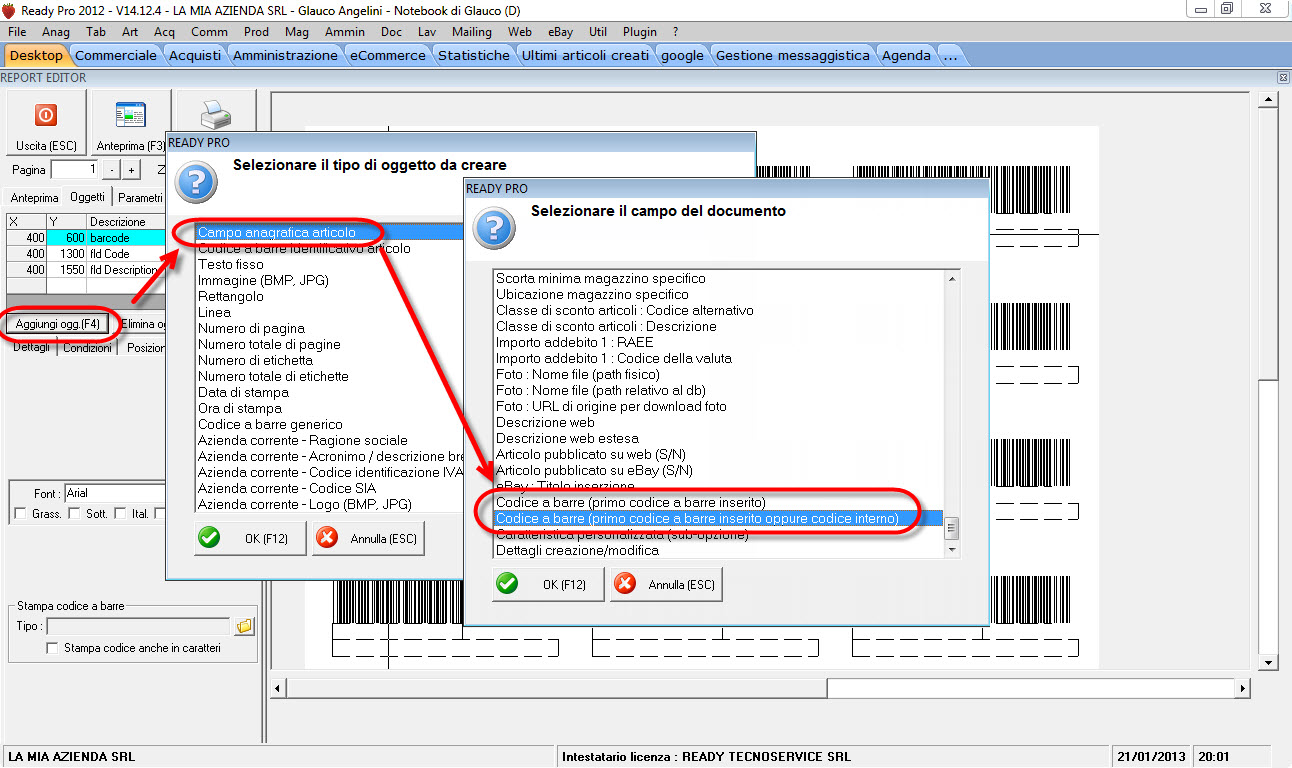Open the Agenda tab

pos(906,55)
